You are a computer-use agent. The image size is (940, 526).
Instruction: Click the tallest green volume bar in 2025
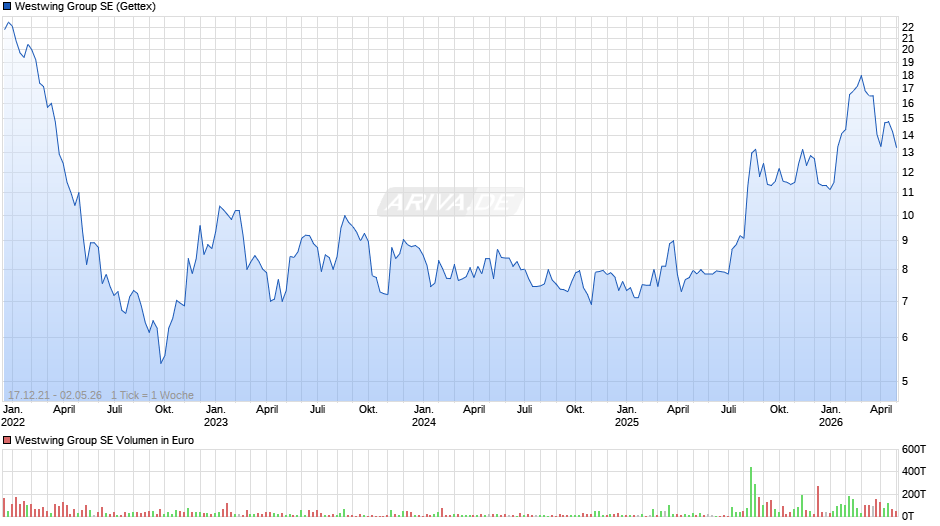(751, 492)
